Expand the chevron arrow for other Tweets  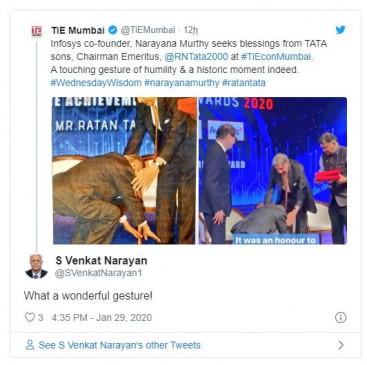pyautogui.click(x=341, y=345)
